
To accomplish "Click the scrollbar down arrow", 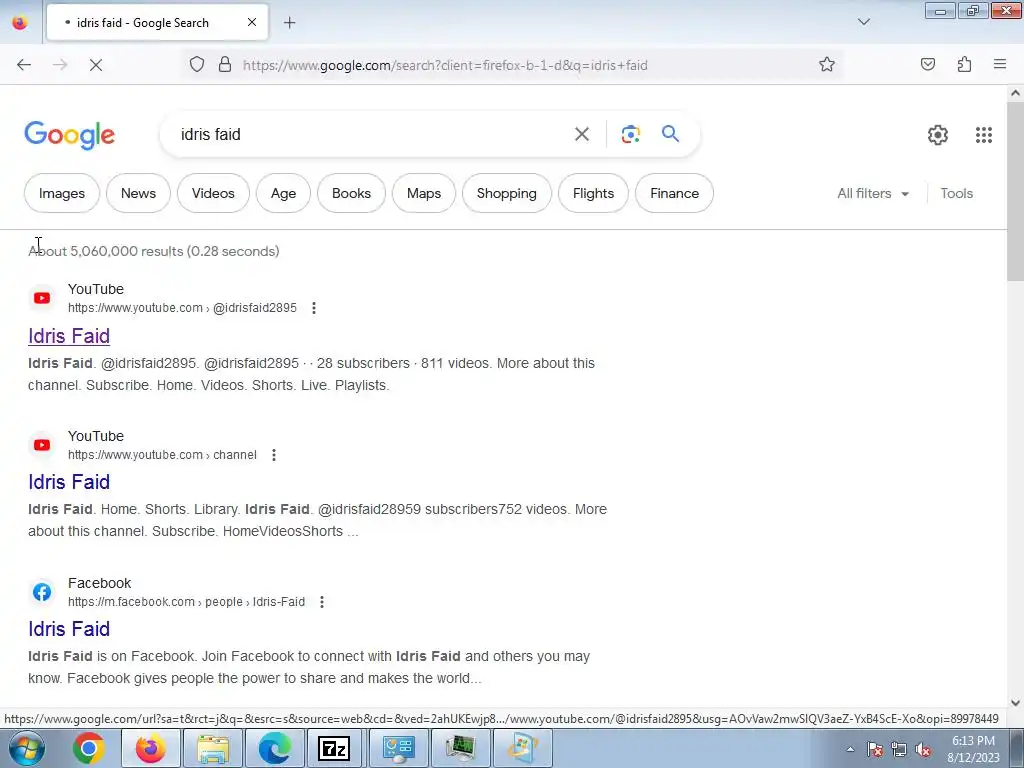I will (1015, 703).
